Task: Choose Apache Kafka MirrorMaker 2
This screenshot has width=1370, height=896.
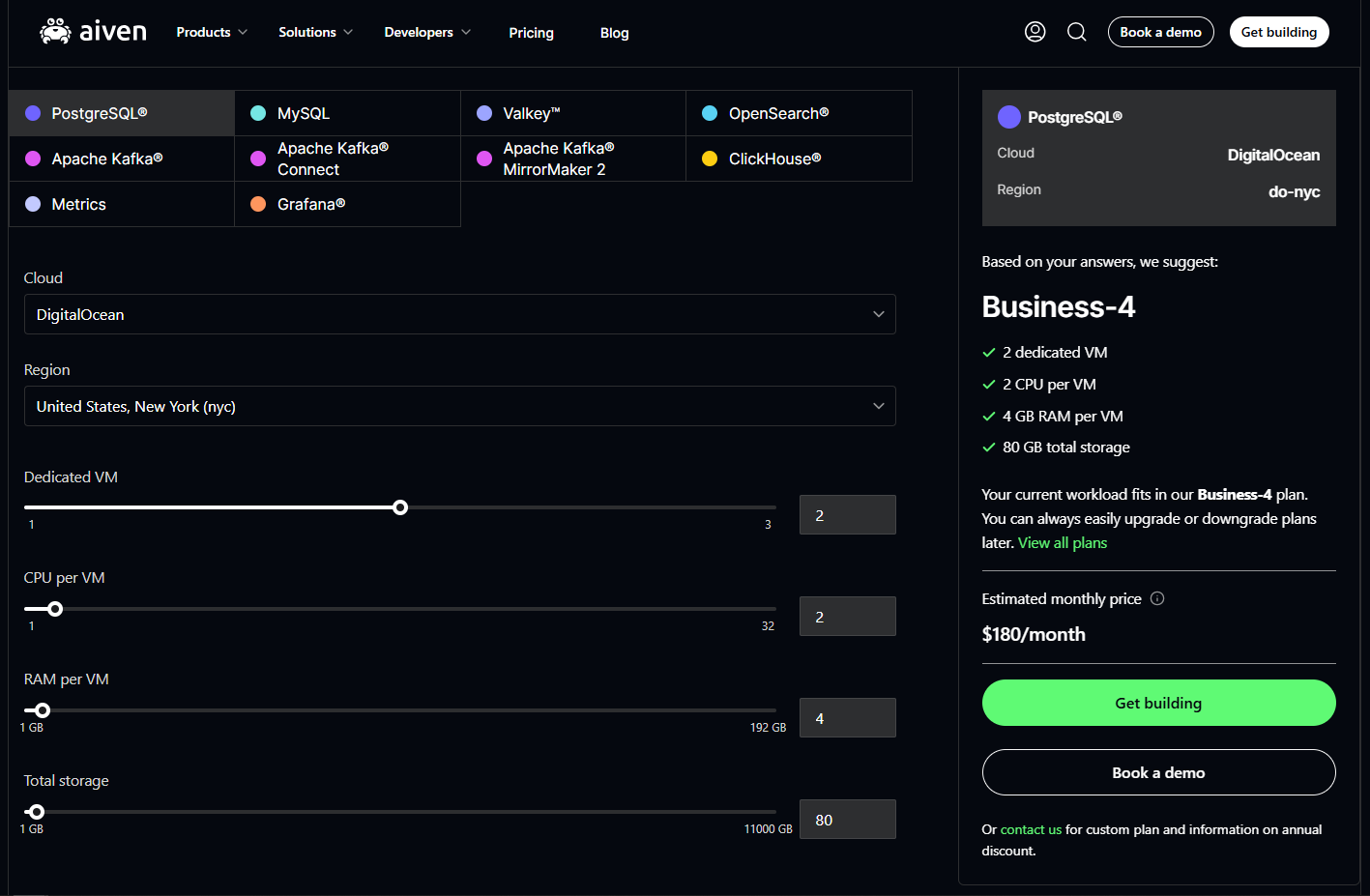Action: (573, 159)
